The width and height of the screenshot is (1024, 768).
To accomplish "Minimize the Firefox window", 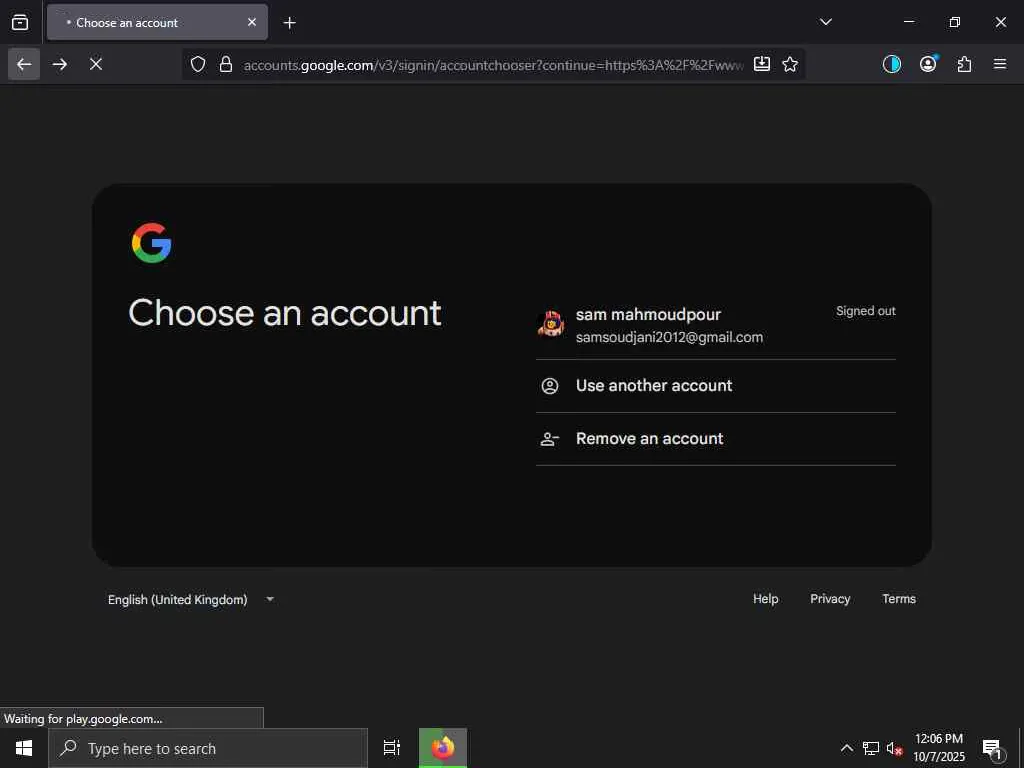I will [x=908, y=22].
